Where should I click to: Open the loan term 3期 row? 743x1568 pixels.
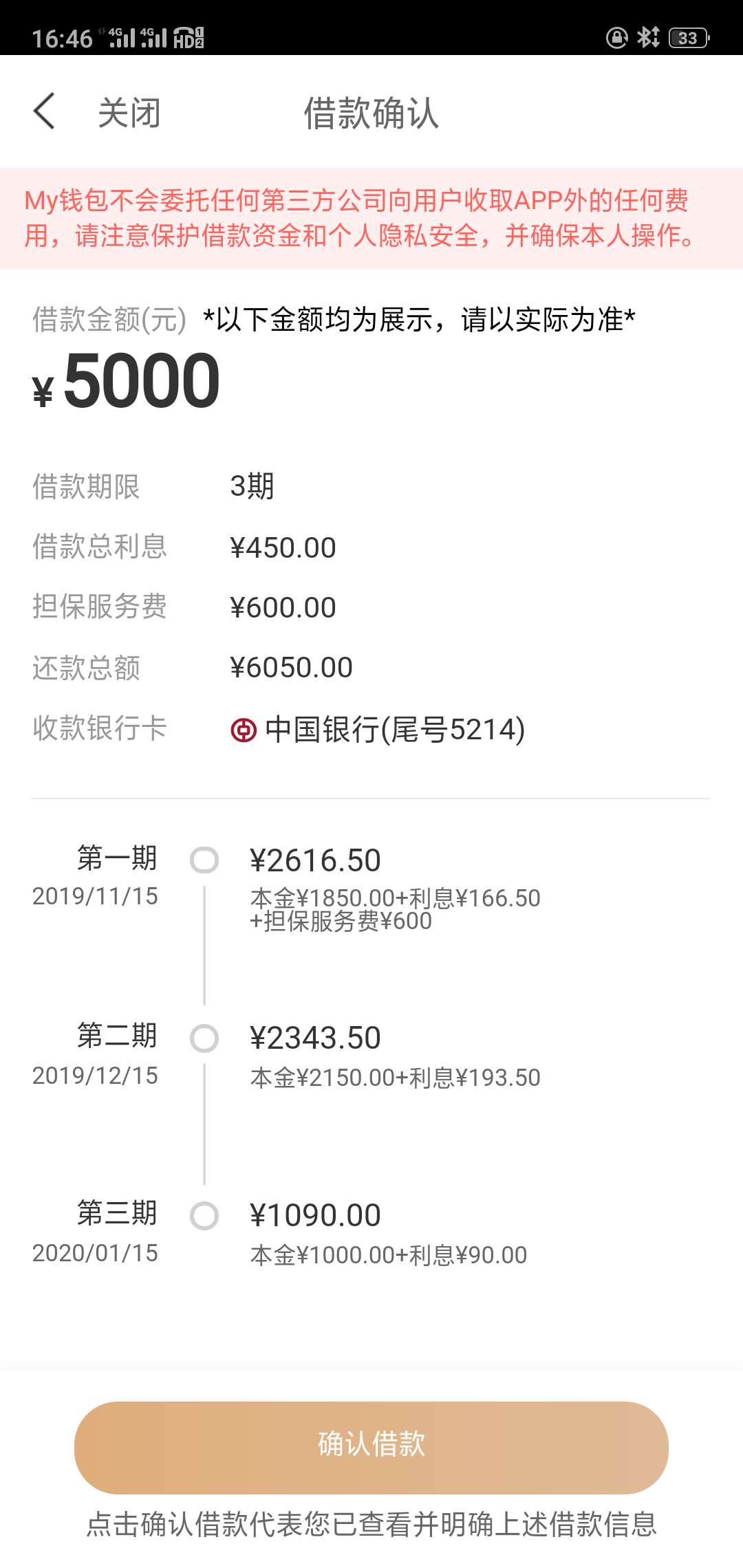click(371, 486)
